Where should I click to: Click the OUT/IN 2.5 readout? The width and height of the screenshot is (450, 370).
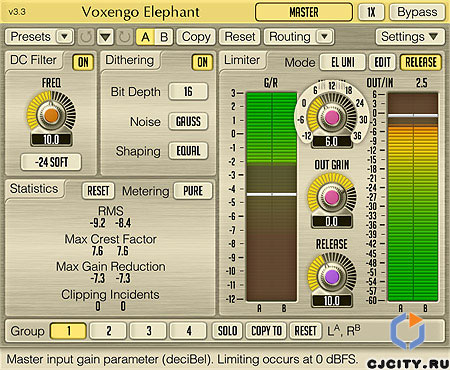click(x=421, y=83)
